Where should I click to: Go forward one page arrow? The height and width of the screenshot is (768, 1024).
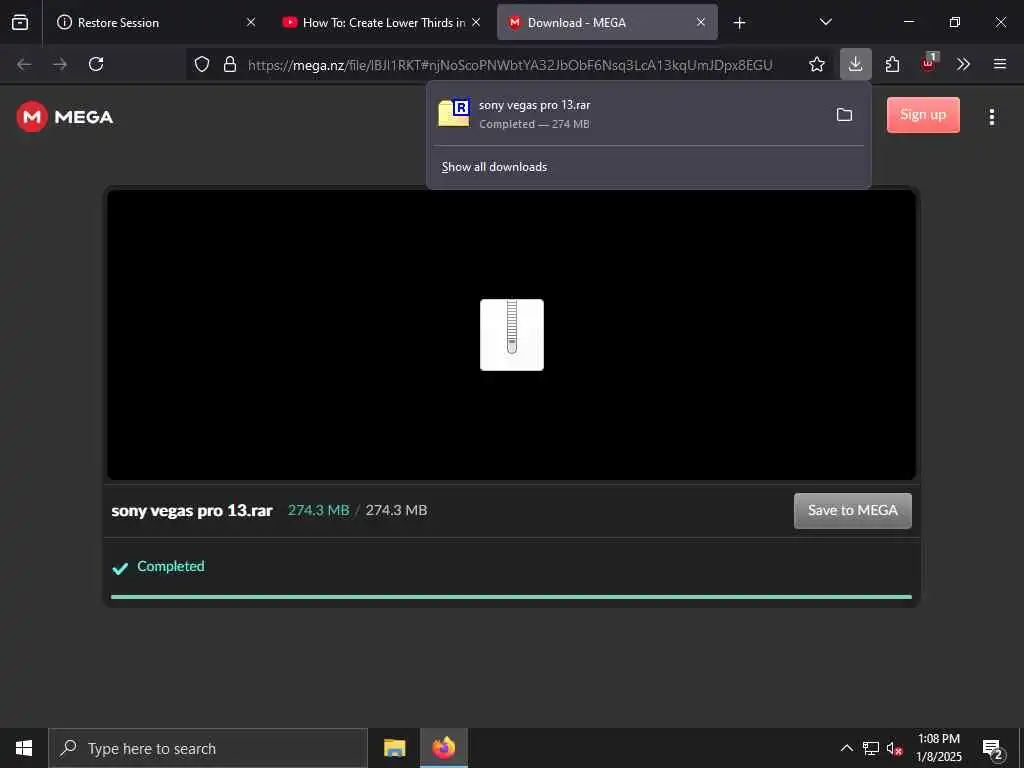coord(60,64)
